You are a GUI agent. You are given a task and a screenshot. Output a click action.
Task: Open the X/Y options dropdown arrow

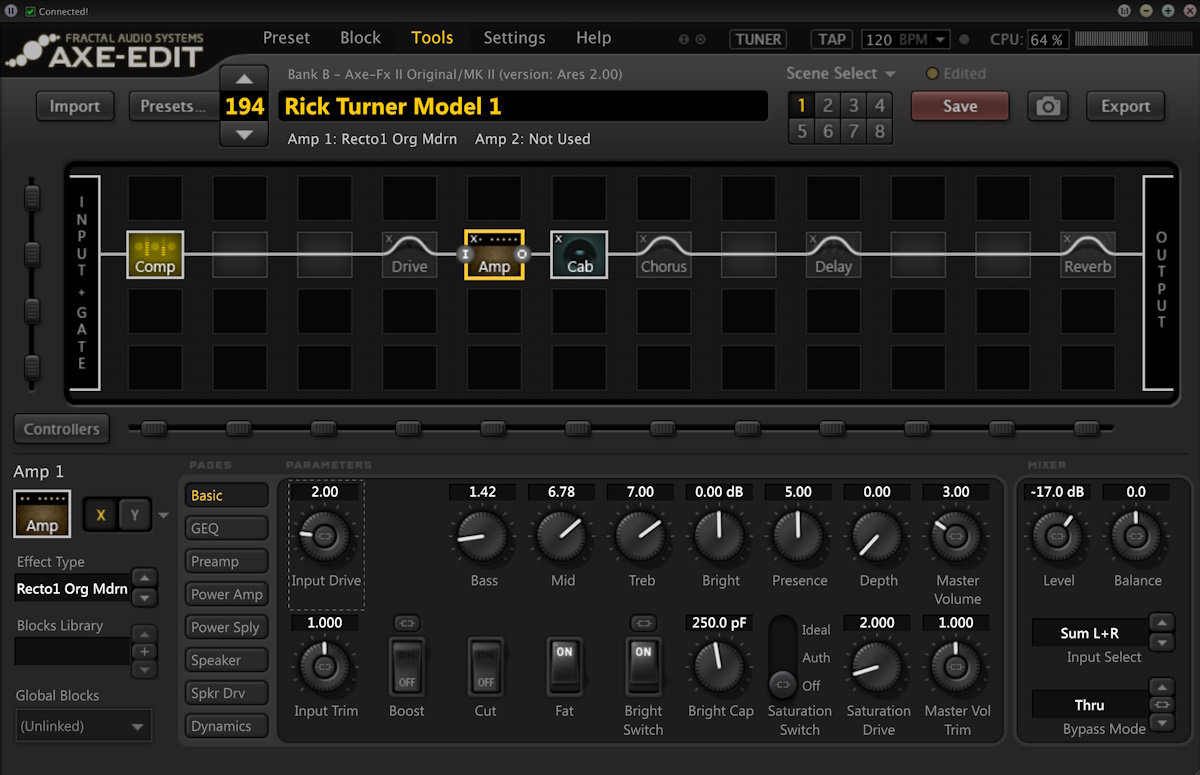pyautogui.click(x=164, y=516)
